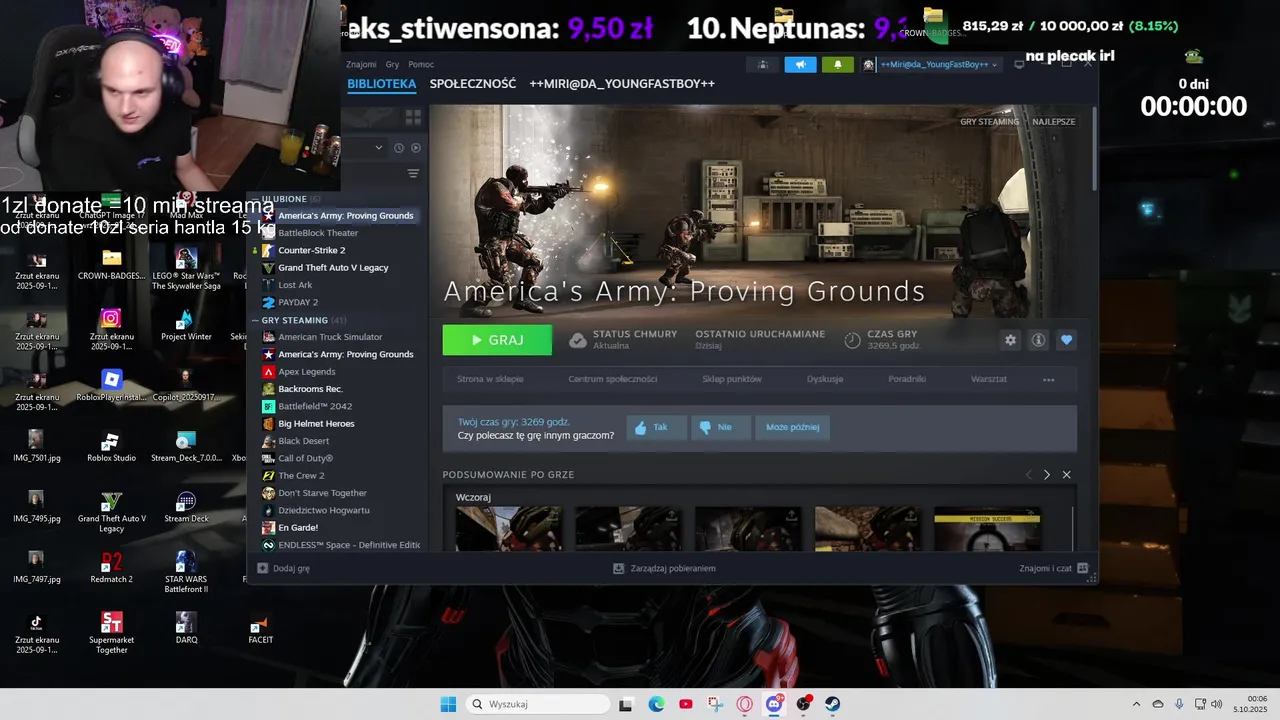The height and width of the screenshot is (720, 1280).
Task: Switch to the Społeczność tab
Action: tap(473, 84)
